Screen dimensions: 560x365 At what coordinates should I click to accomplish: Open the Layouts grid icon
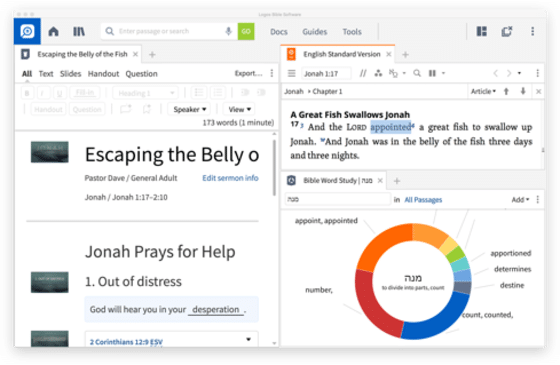[482, 31]
